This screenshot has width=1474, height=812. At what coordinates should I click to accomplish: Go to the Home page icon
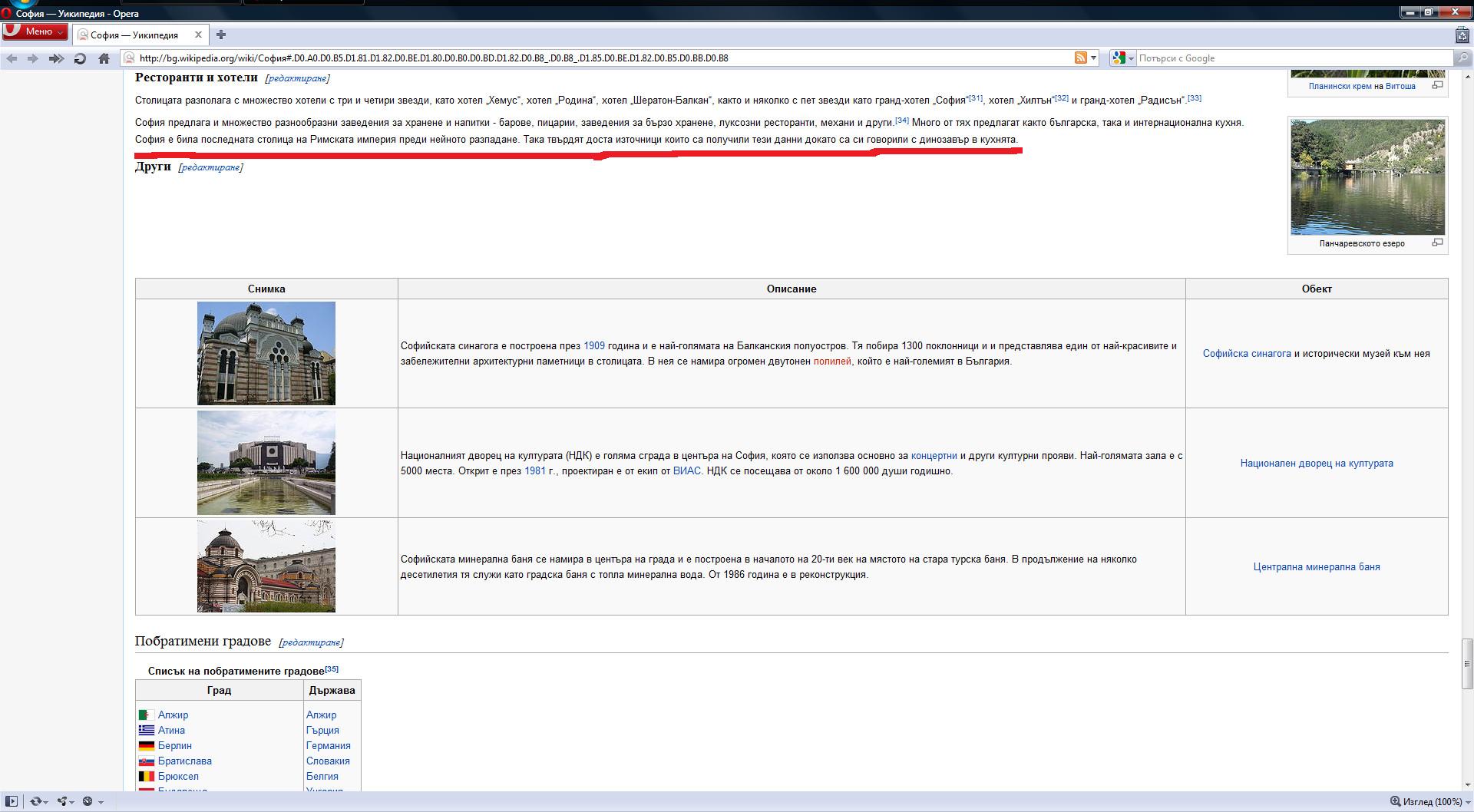pyautogui.click(x=104, y=58)
